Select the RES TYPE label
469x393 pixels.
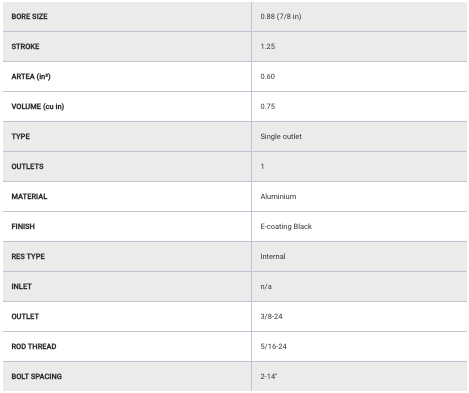(28, 256)
